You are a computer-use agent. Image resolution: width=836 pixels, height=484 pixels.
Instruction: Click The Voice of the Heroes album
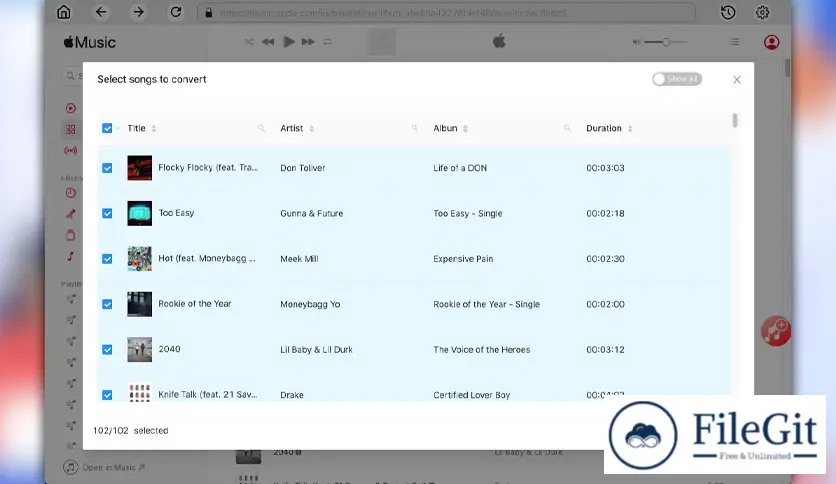click(x=481, y=350)
